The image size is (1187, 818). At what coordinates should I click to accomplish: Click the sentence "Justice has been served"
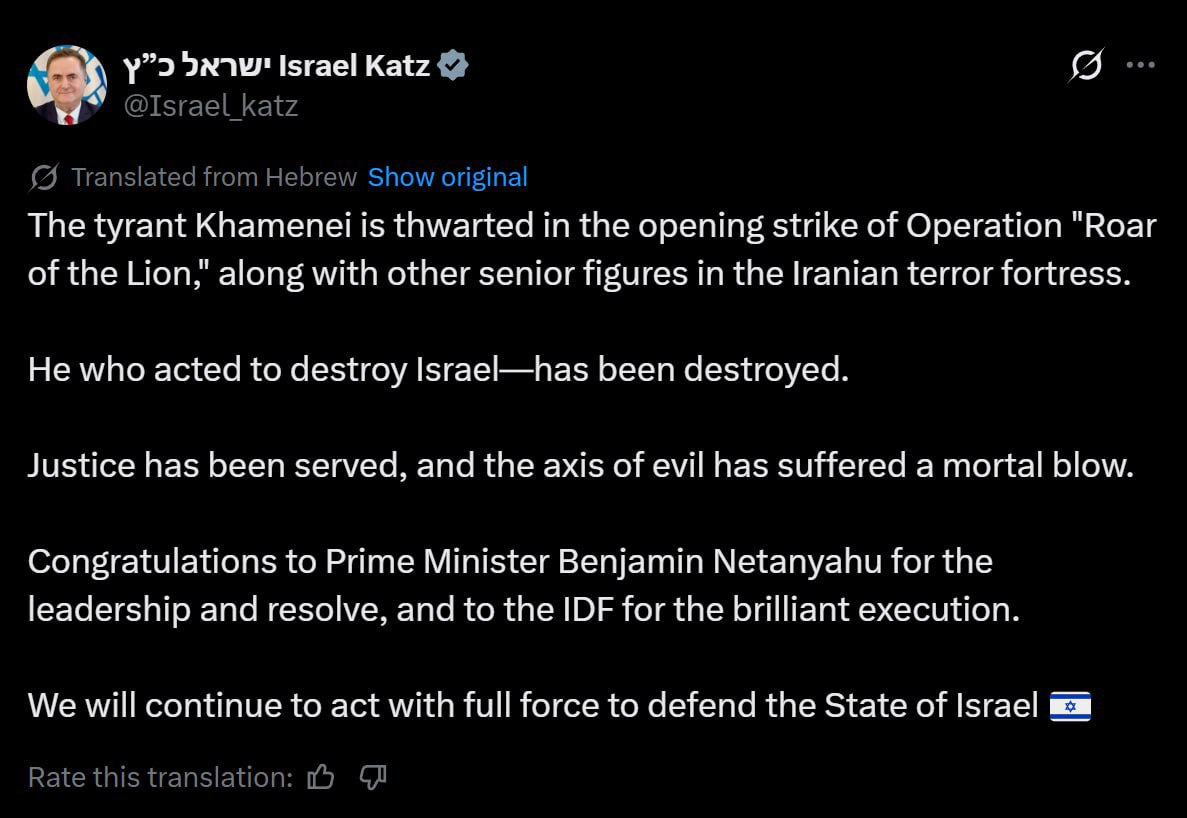pyautogui.click(x=580, y=466)
